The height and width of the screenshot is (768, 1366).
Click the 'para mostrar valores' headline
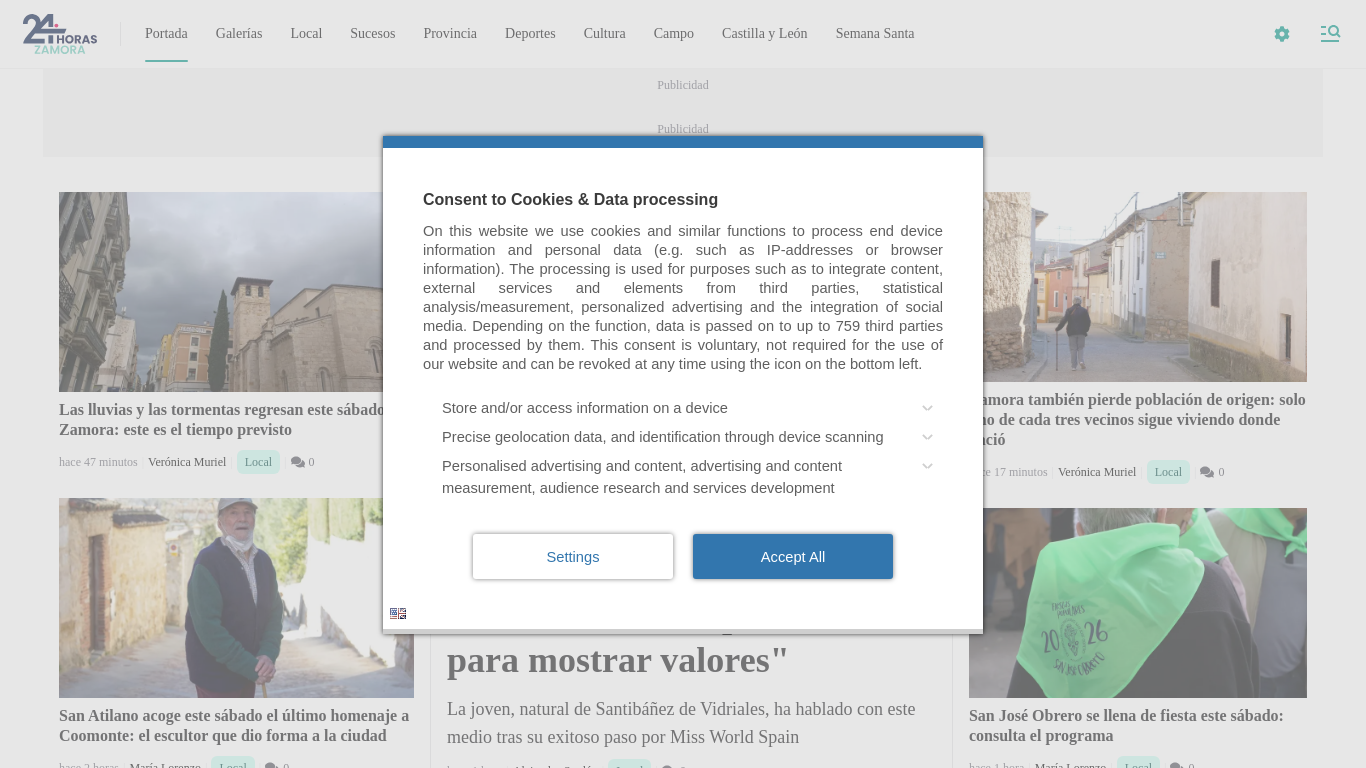(618, 660)
